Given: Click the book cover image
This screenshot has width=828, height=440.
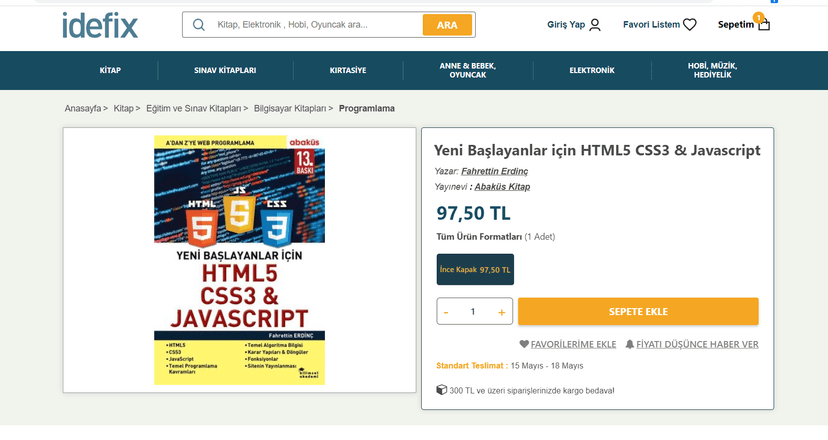Looking at the screenshot, I should 239,260.
